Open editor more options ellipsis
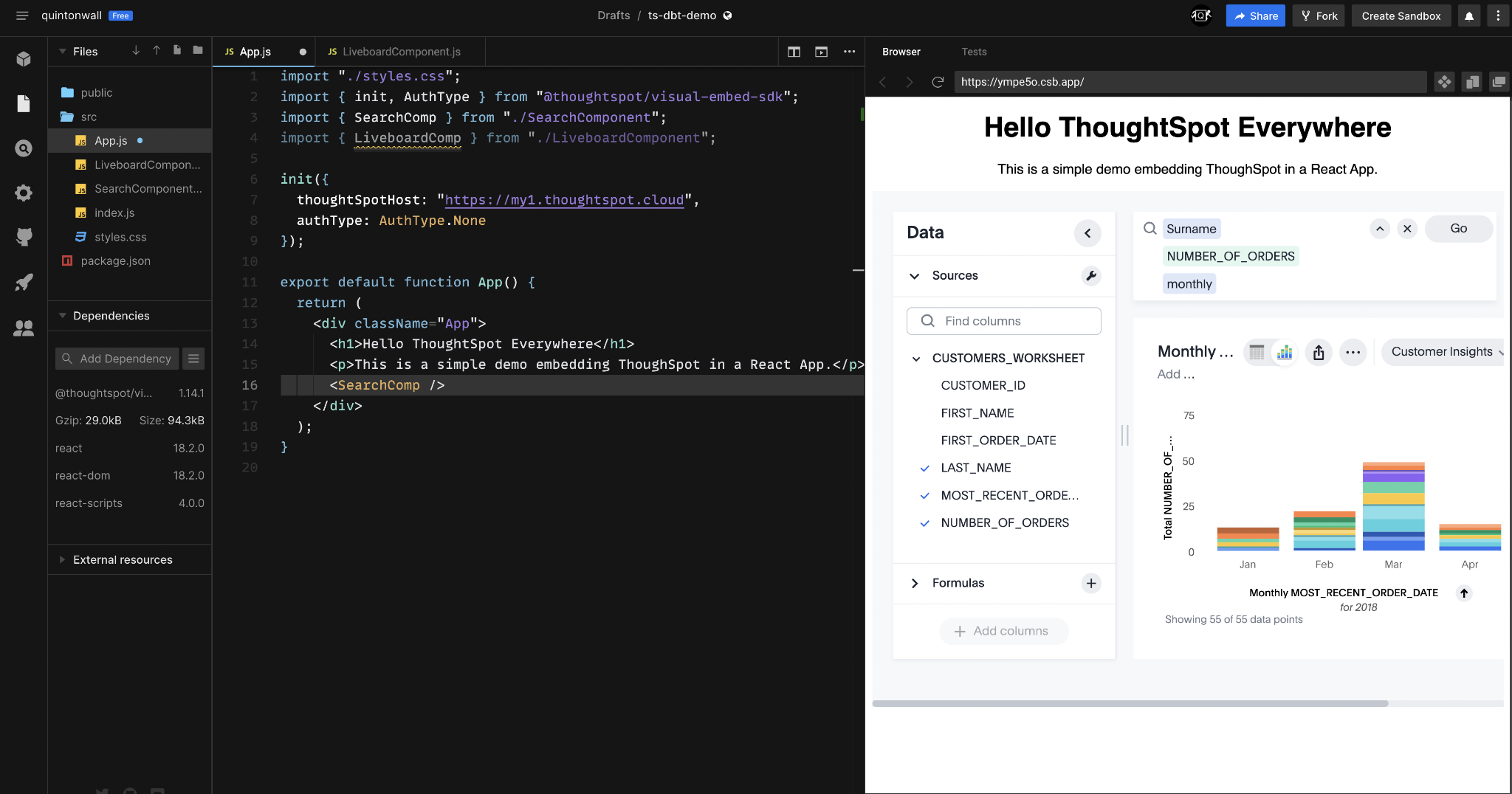 (850, 52)
